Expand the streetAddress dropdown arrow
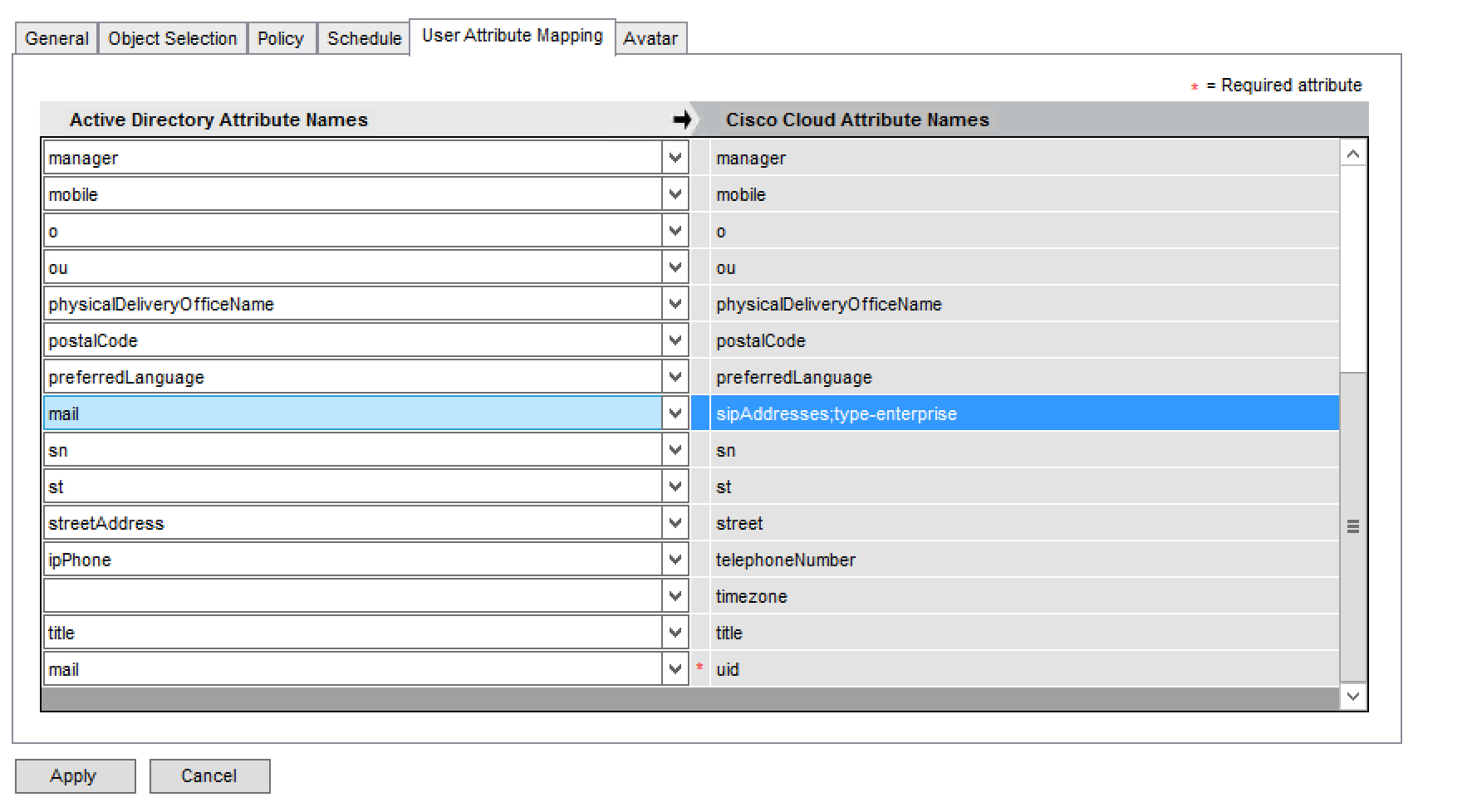This screenshot has height=812, width=1472. pos(675,522)
